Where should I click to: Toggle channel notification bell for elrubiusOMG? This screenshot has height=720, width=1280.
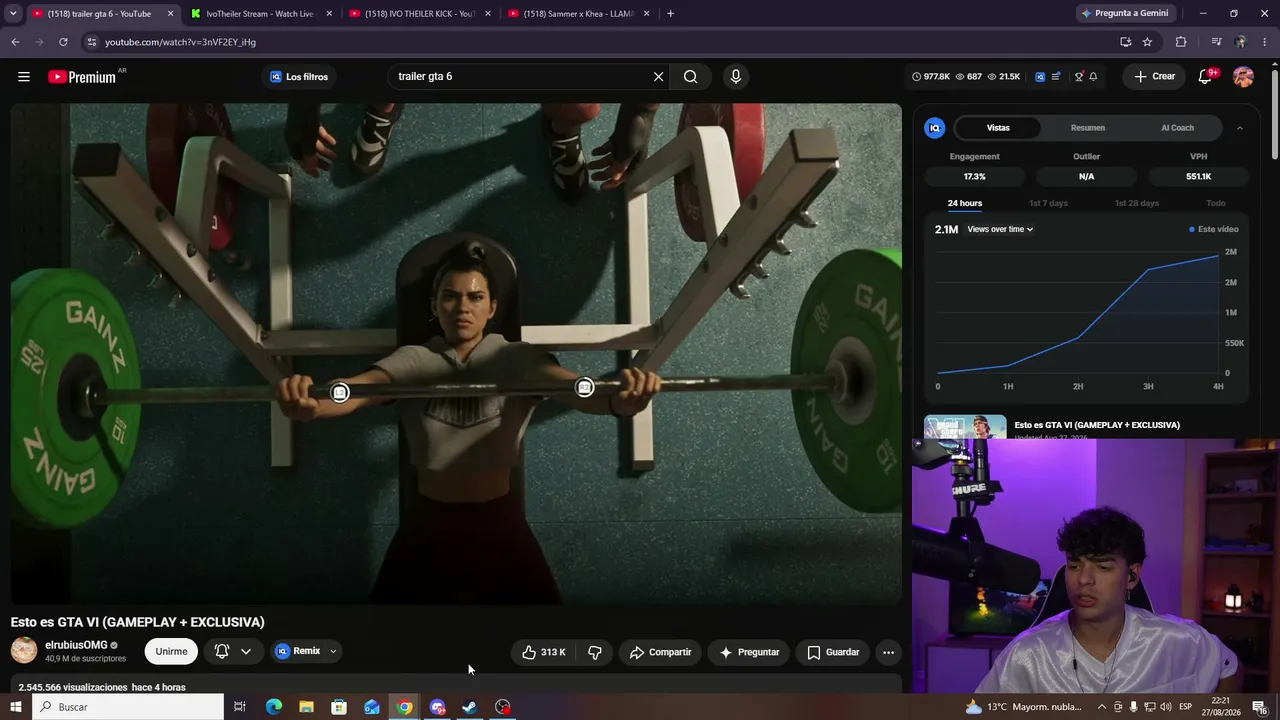coord(222,651)
